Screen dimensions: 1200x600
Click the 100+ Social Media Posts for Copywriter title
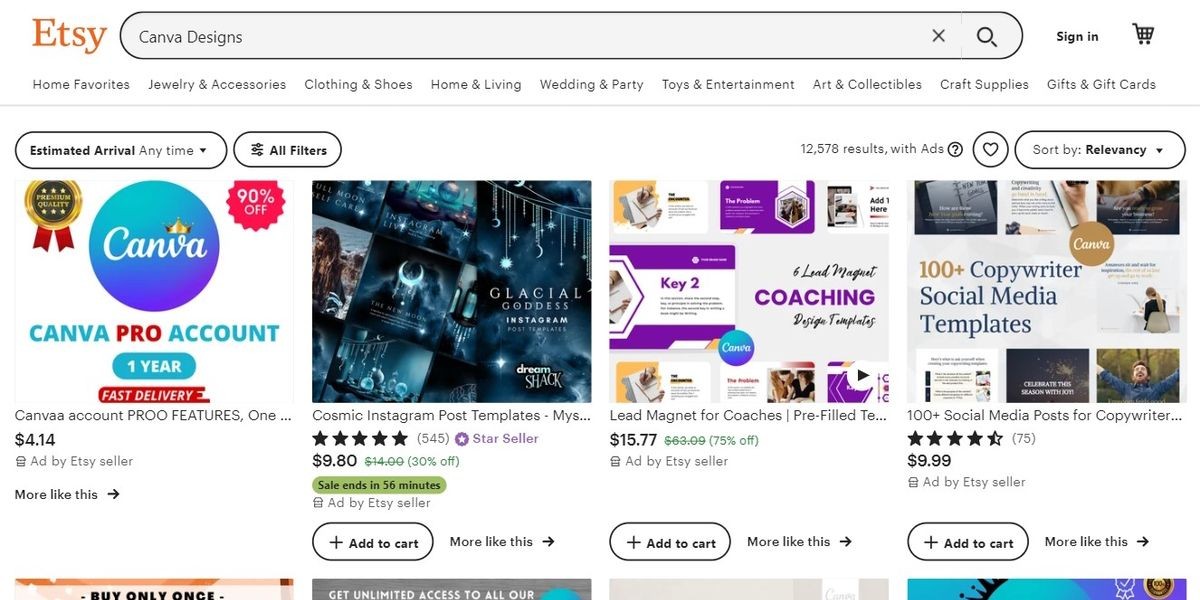1046,415
